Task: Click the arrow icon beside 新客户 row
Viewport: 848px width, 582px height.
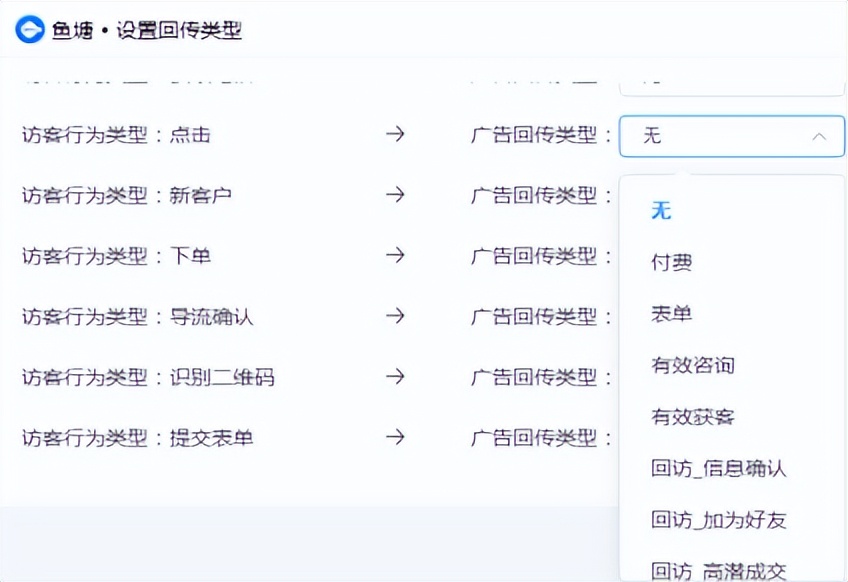Action: (x=397, y=195)
